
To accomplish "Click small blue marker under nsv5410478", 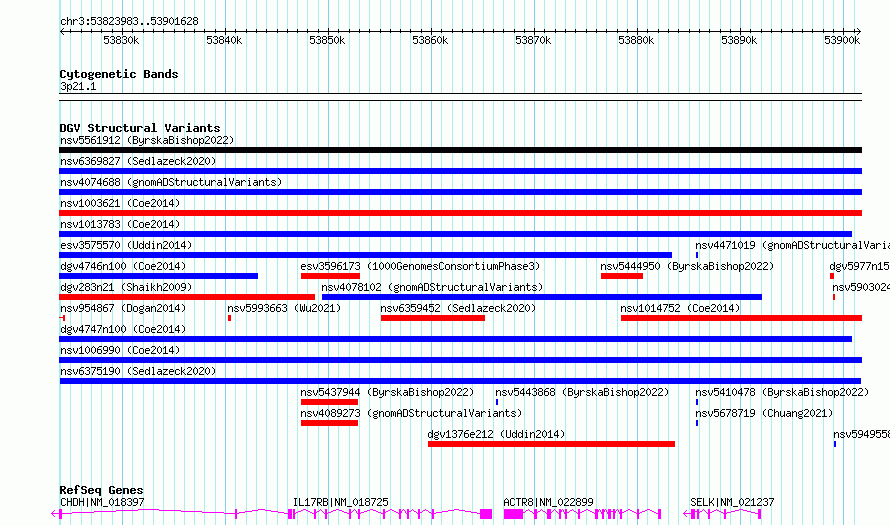I will [x=697, y=402].
